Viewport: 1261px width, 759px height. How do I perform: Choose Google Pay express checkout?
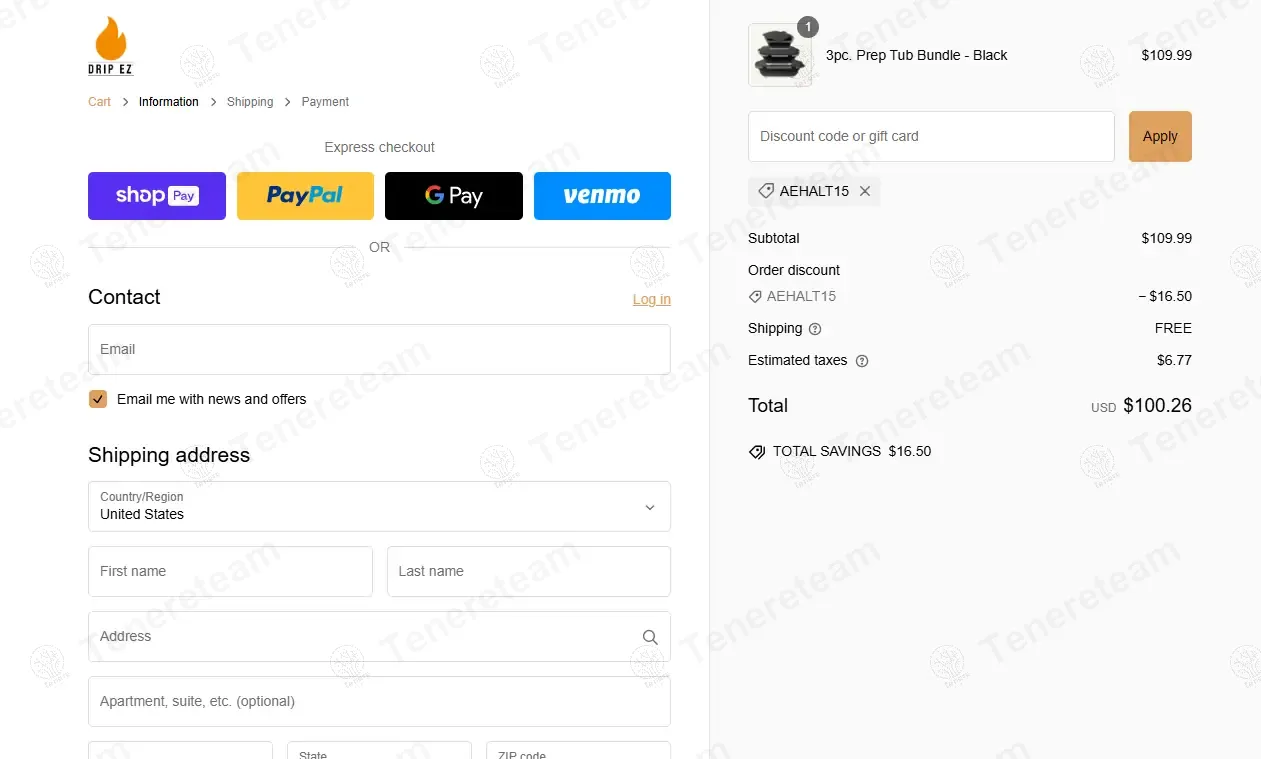click(x=454, y=196)
